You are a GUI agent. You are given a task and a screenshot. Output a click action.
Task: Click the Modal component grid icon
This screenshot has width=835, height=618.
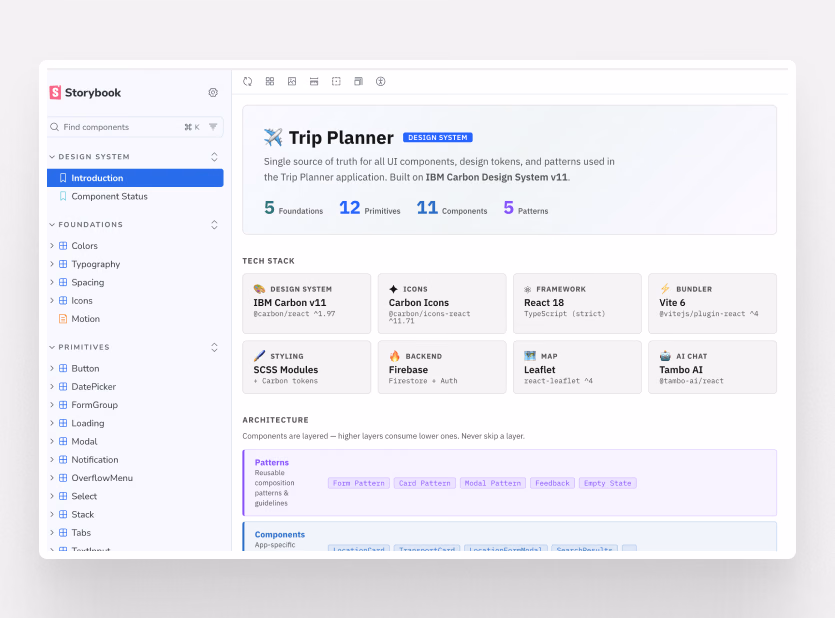coord(63,441)
